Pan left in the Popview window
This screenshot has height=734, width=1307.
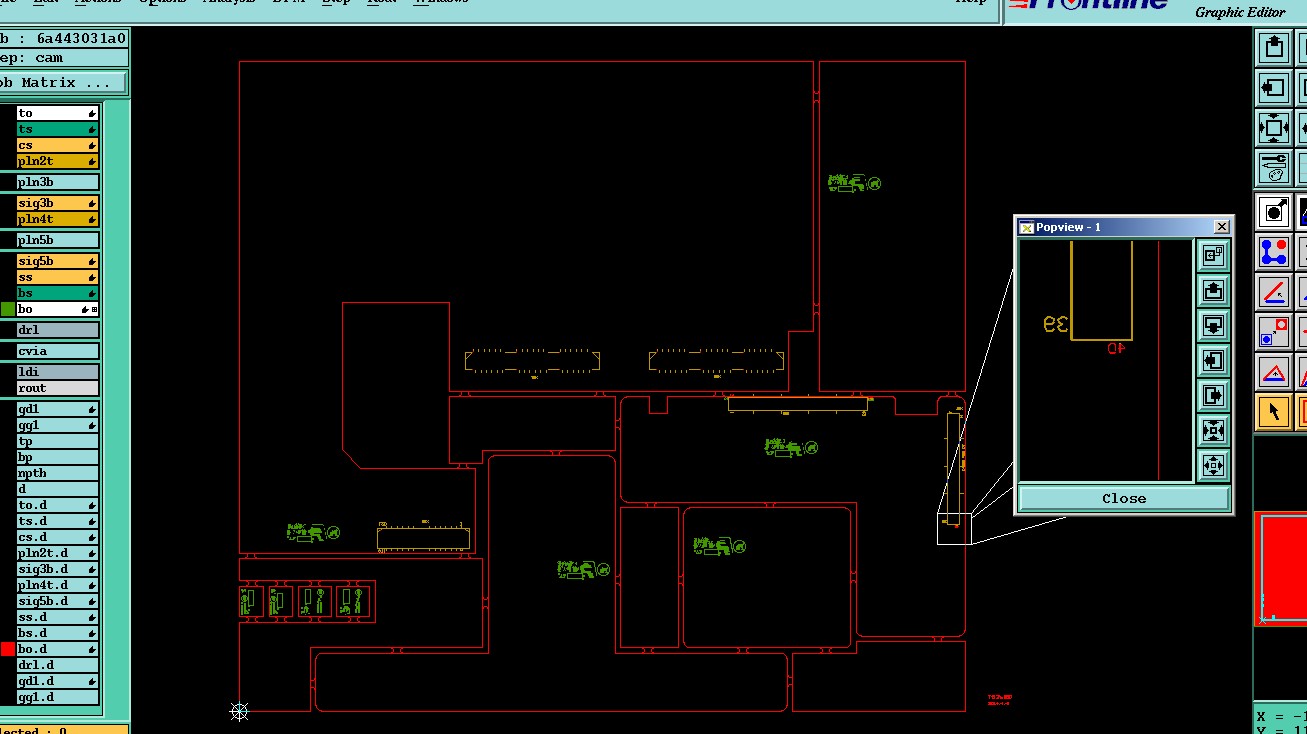point(1213,361)
